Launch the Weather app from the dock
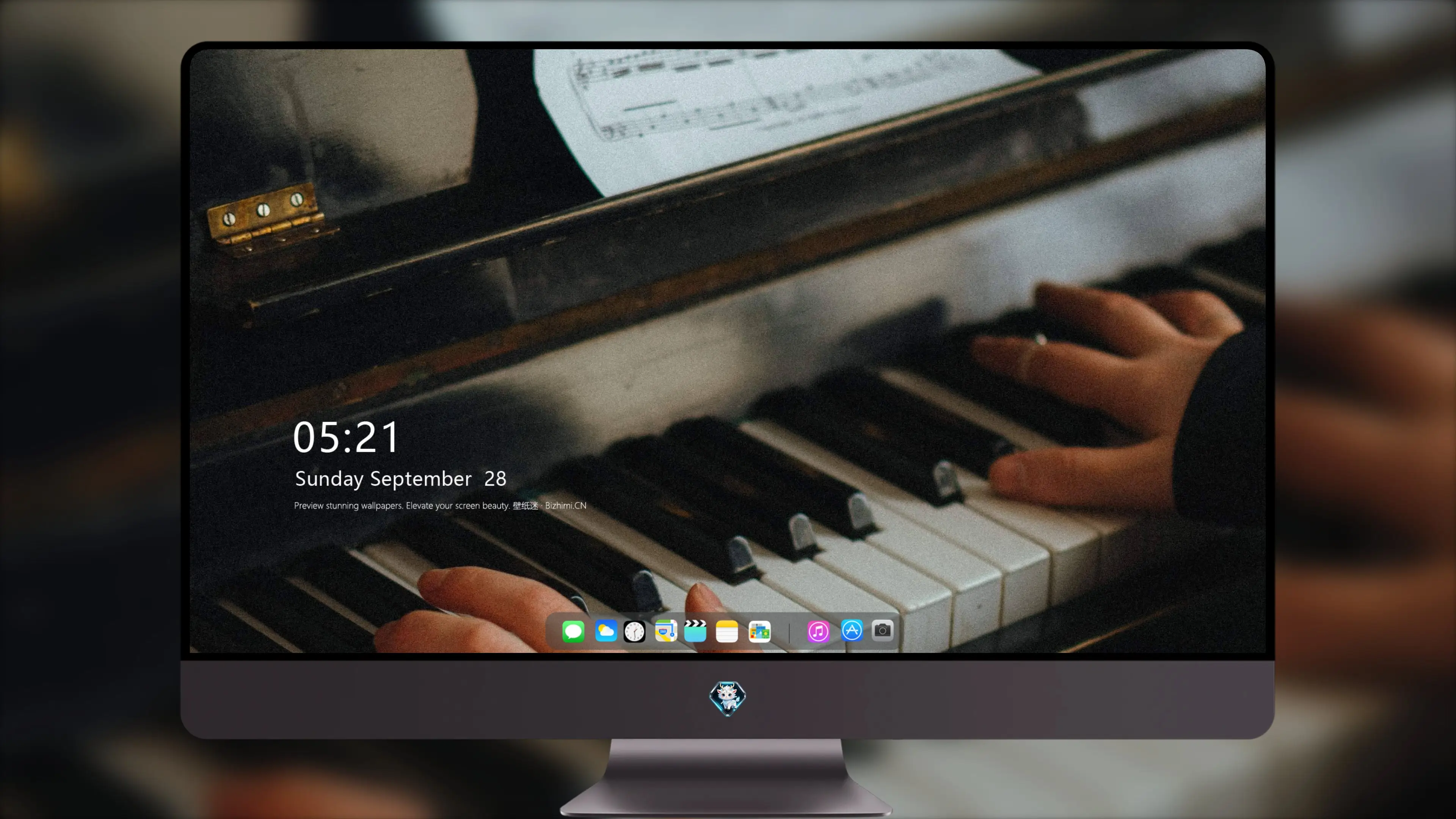1456x819 pixels. (606, 631)
